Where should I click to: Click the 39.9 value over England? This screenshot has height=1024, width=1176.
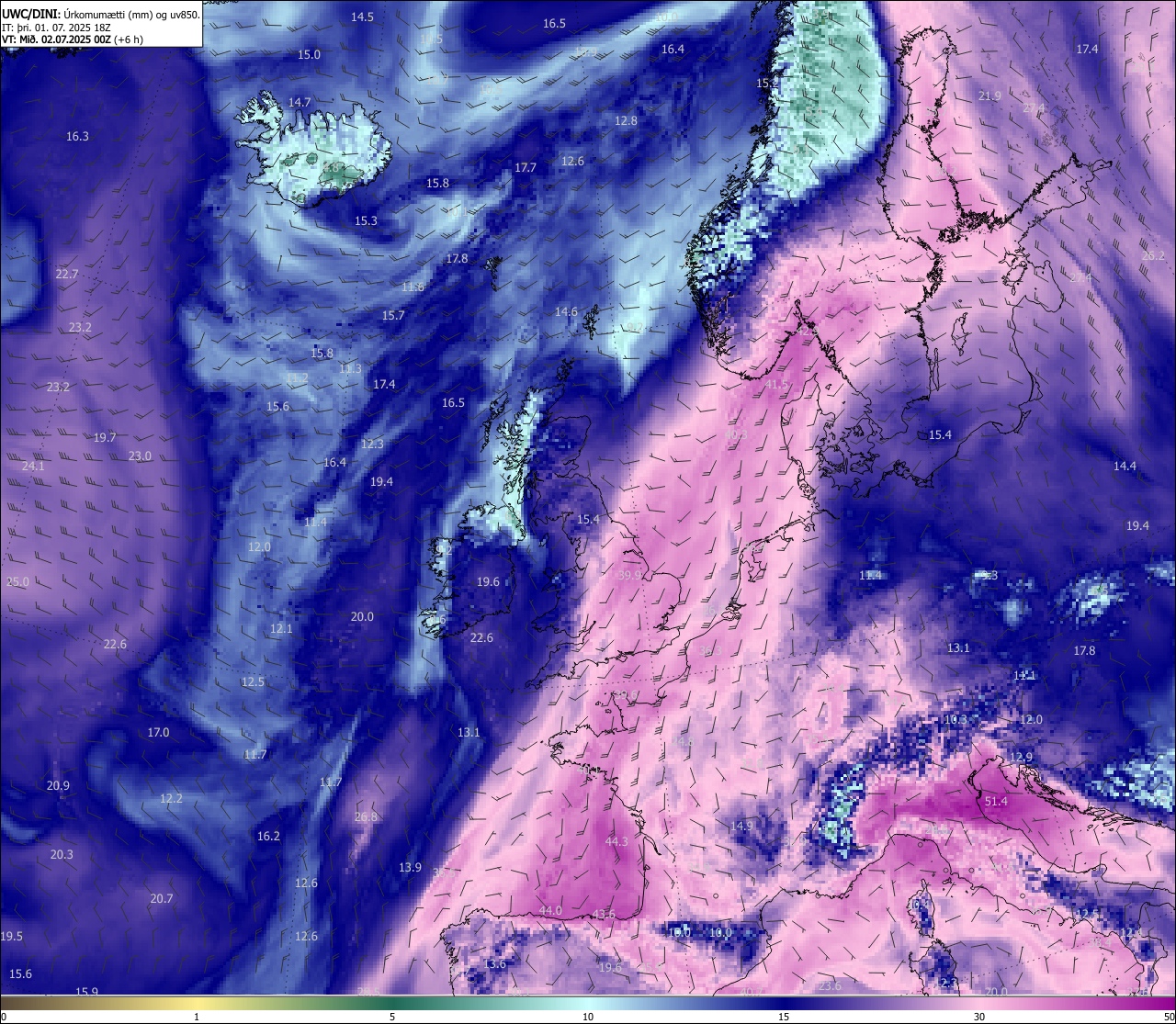[629, 575]
